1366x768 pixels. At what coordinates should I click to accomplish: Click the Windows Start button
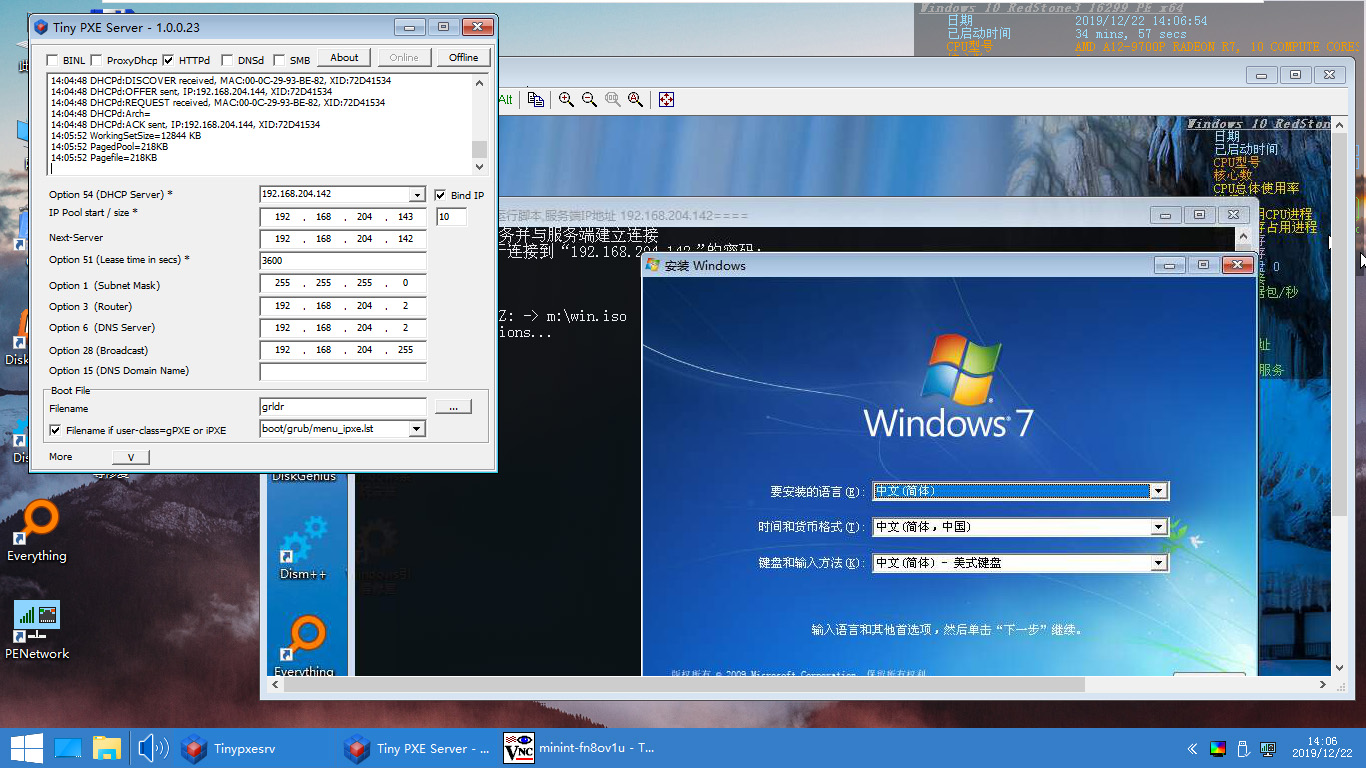pyautogui.click(x=25, y=748)
